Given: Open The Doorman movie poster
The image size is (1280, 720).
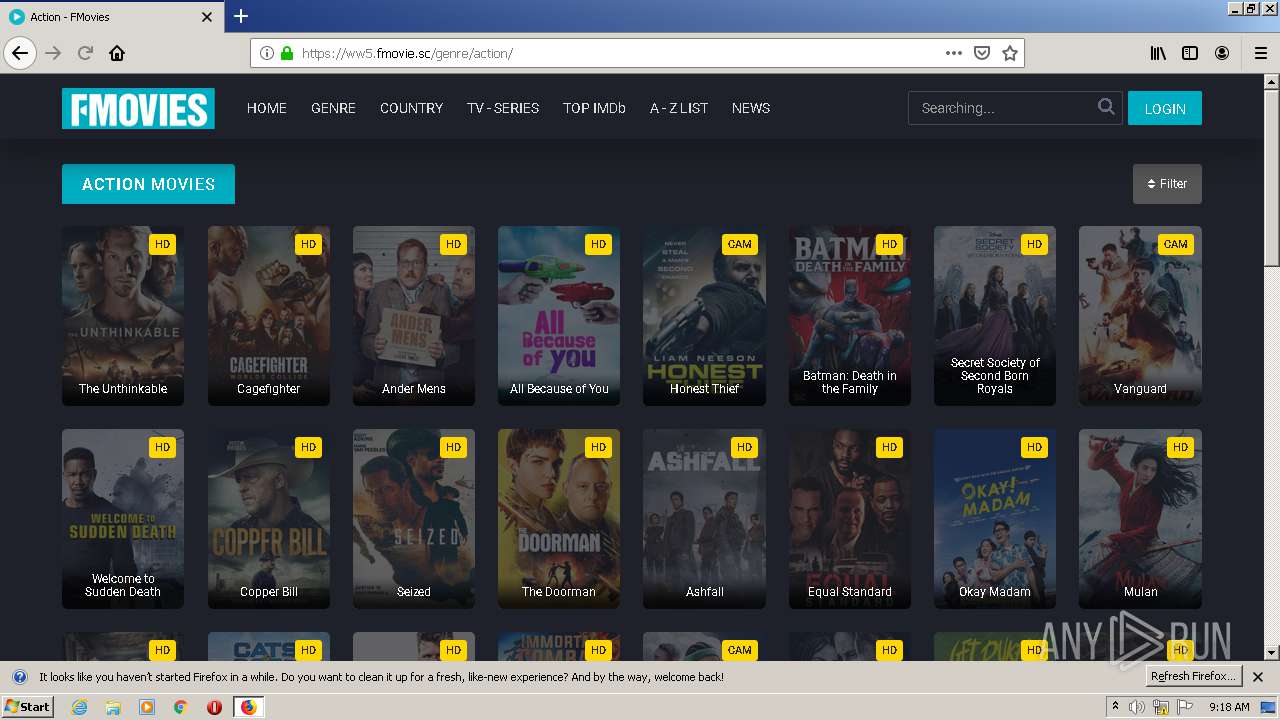Looking at the screenshot, I should point(559,519).
